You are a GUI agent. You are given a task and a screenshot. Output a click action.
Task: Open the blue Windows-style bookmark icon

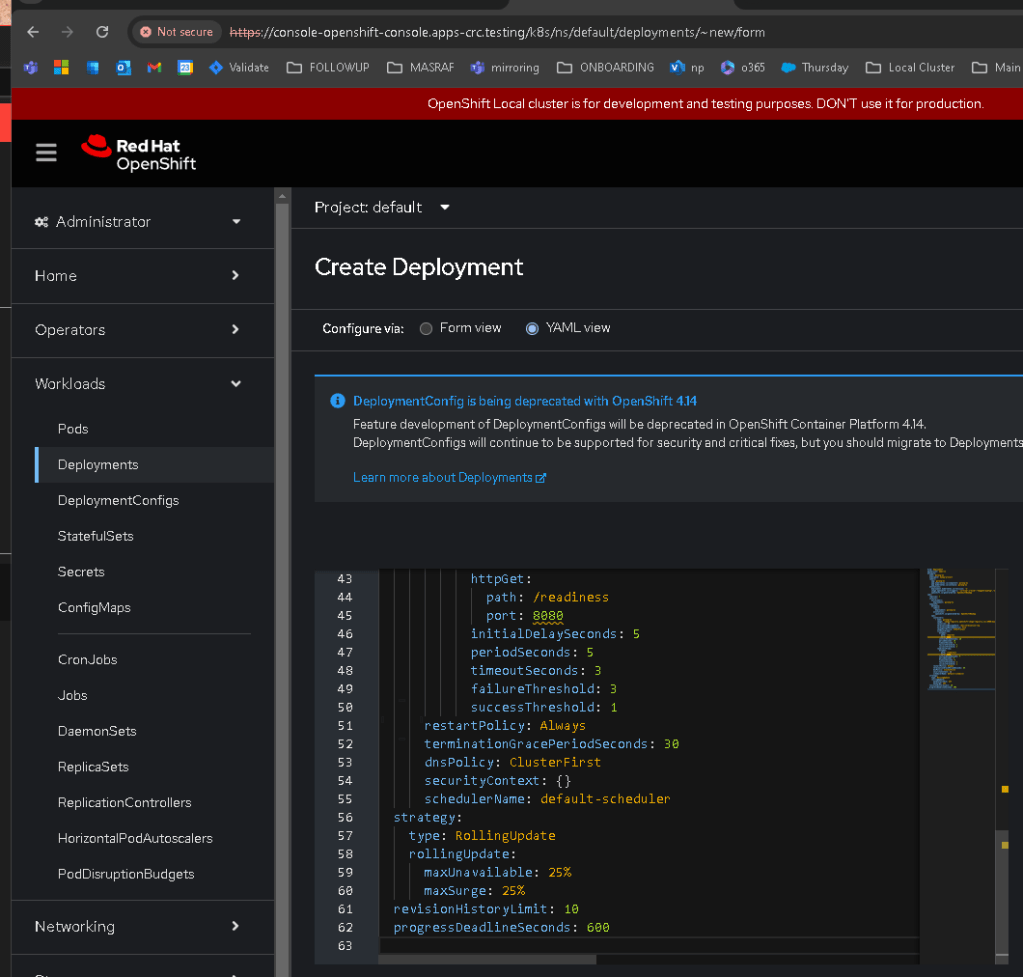click(93, 67)
